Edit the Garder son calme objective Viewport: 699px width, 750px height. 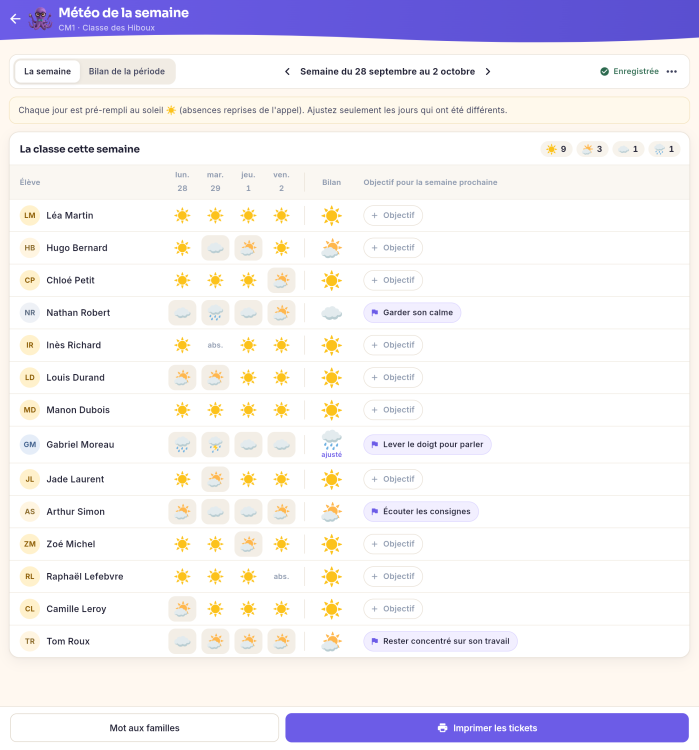pyautogui.click(x=412, y=313)
